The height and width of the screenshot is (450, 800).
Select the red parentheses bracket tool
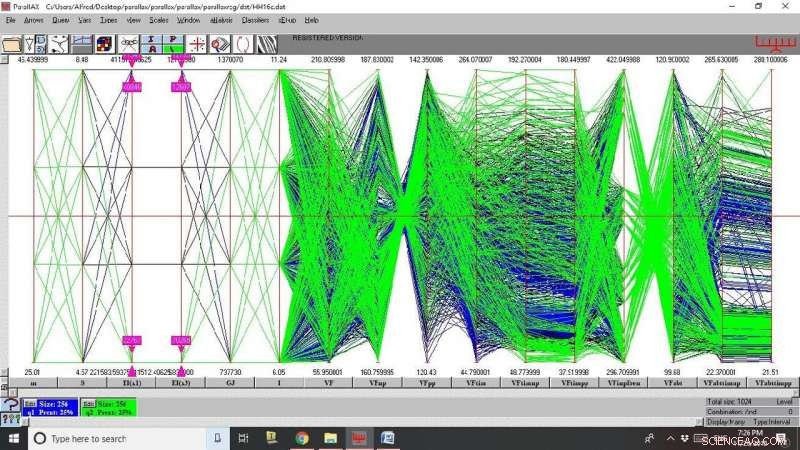[x=243, y=44]
